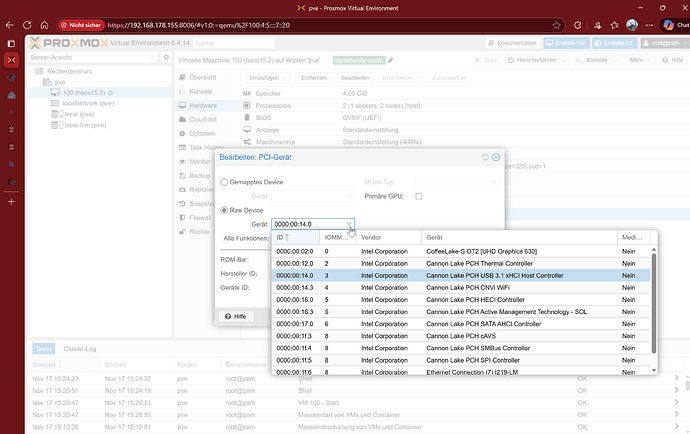Screen dimensions: 690x434
Task: Open tab actions icon in sidebar
Action: pyautogui.click(x=11, y=43)
